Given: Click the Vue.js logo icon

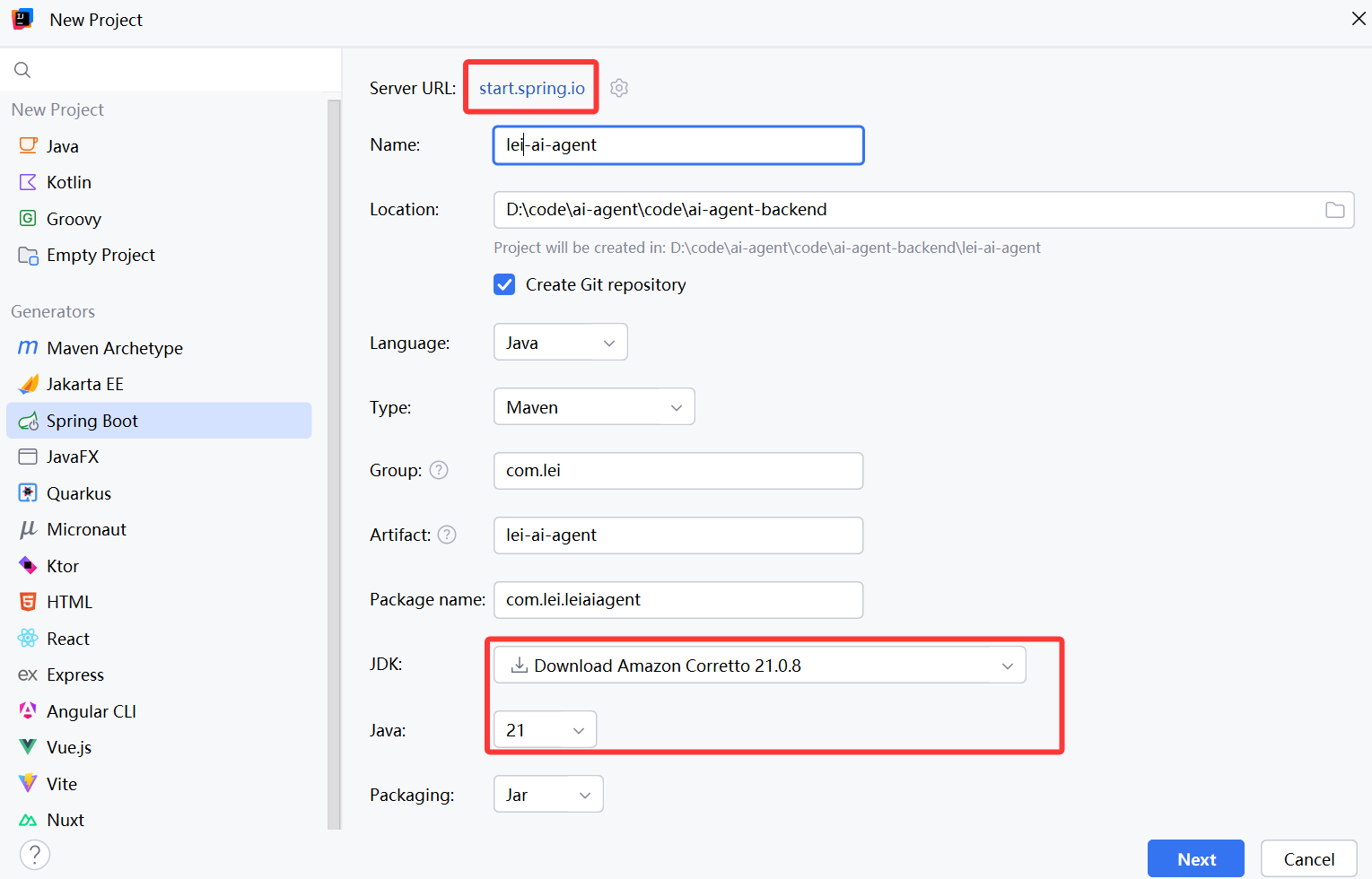Looking at the screenshot, I should pyautogui.click(x=28, y=747).
